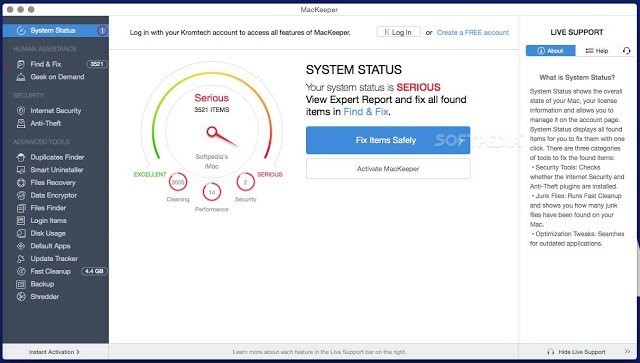Click the Softpedia's iMac label in gauge
The height and width of the screenshot is (363, 640).
point(211,162)
